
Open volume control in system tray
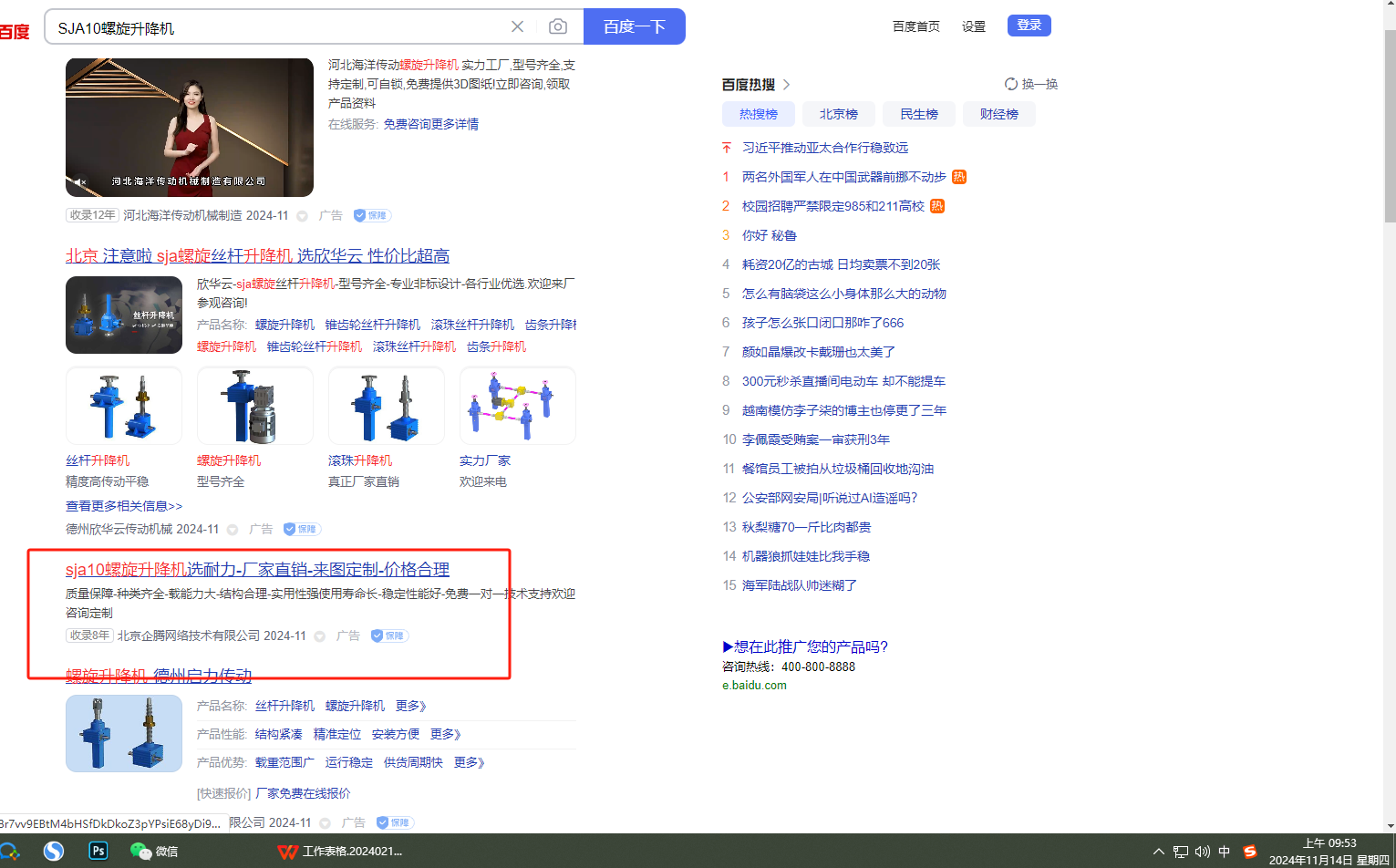coord(1203,852)
